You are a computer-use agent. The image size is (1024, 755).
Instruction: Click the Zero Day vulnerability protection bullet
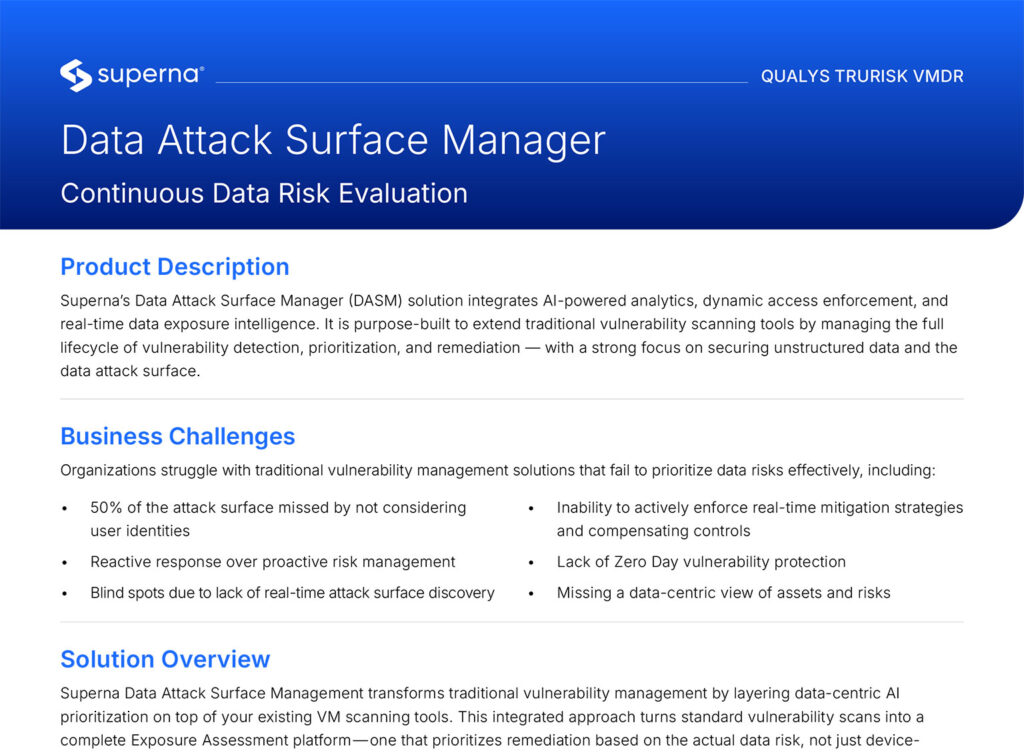(700, 562)
